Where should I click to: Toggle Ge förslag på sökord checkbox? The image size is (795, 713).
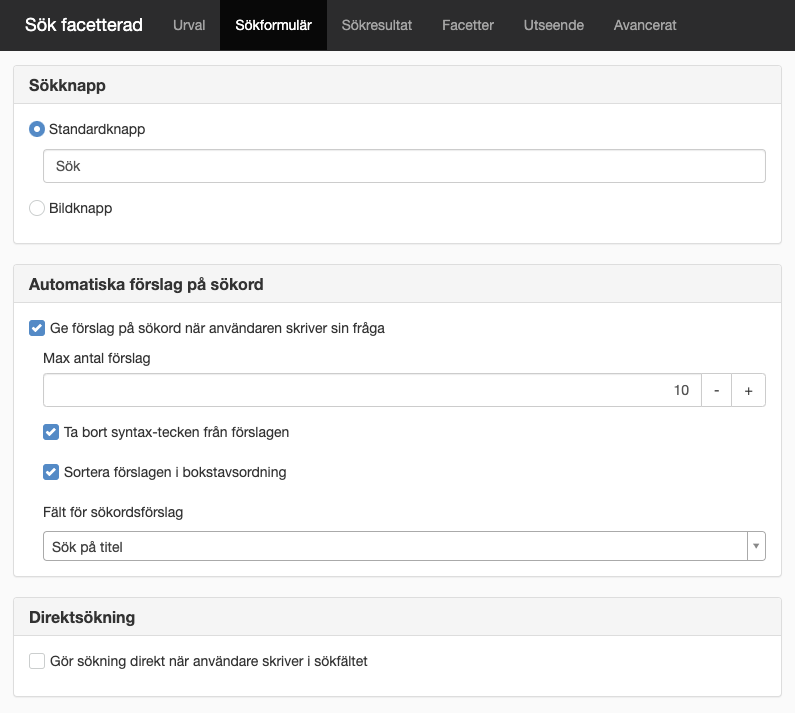(x=37, y=328)
